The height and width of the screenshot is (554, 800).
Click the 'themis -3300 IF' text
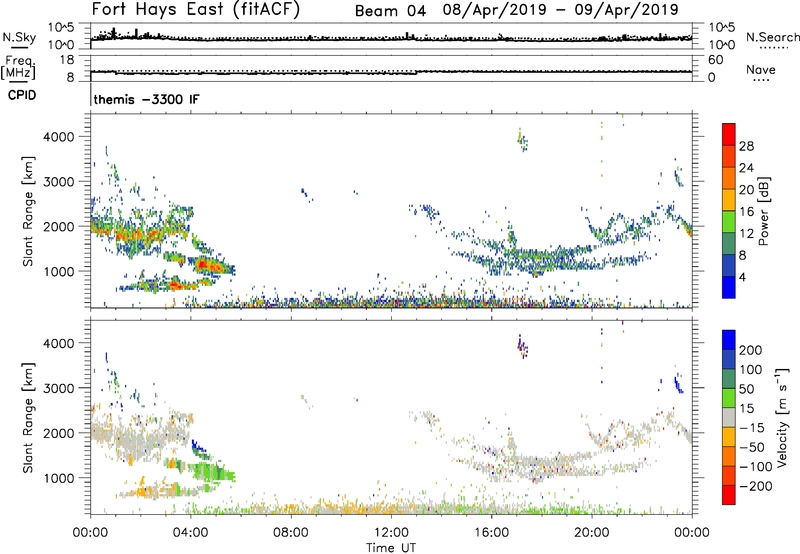click(147, 99)
